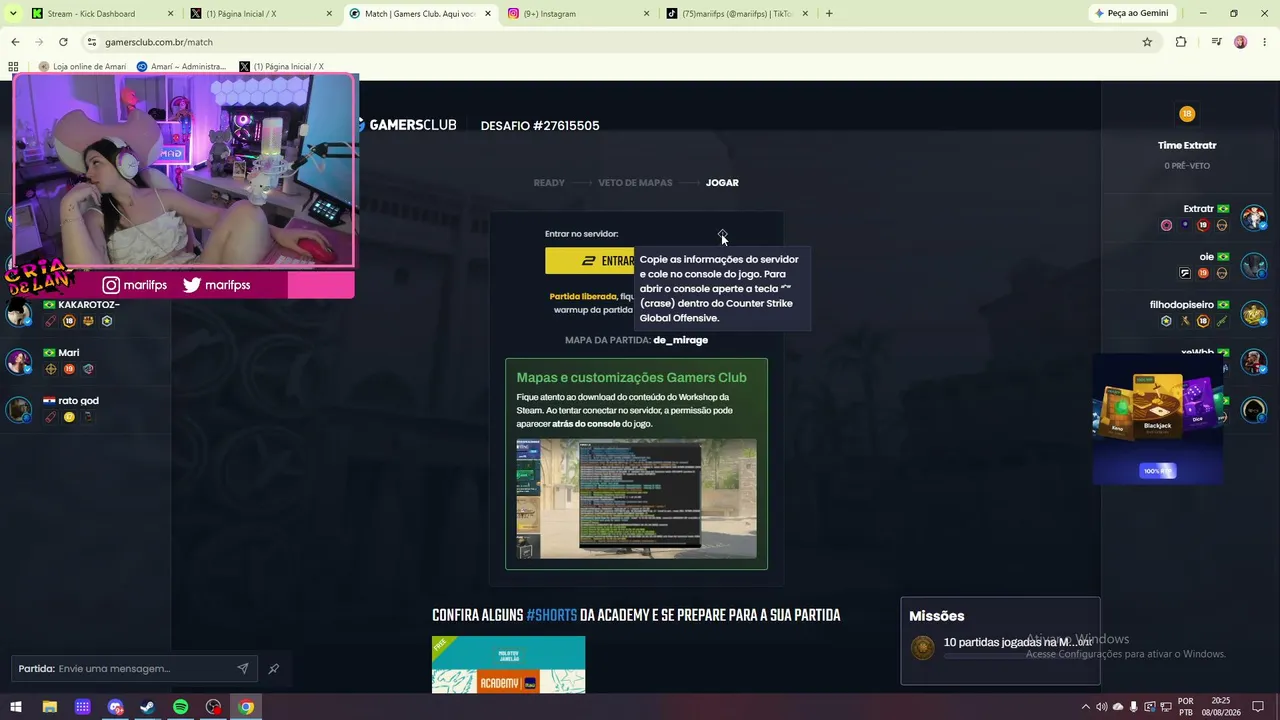The image size is (1280, 720).
Task: Click the level 18 badge above Time Extratr
Action: (x=1187, y=114)
